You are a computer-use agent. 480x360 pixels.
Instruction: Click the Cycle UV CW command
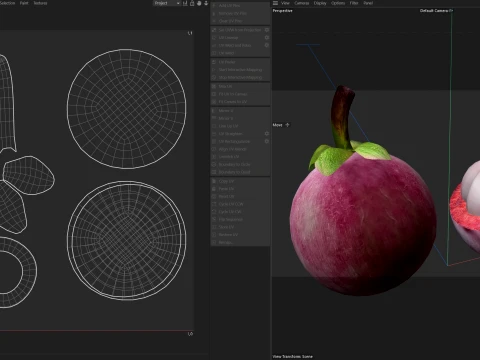230,212
